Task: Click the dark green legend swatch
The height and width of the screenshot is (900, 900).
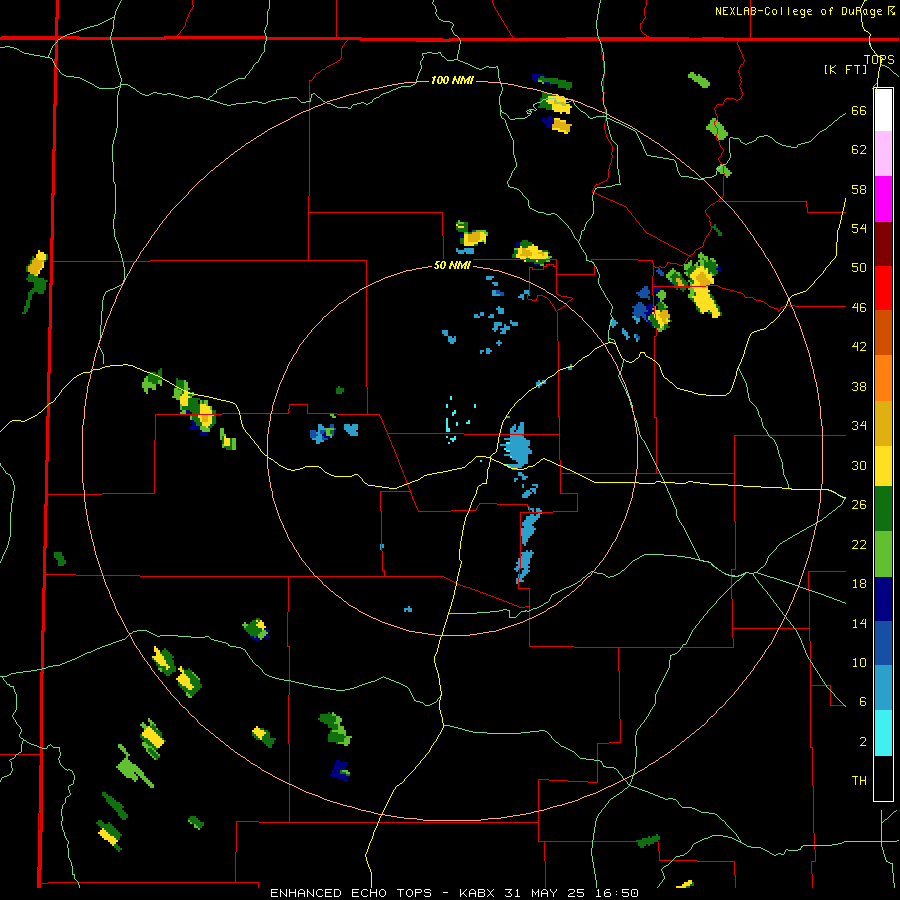Action: 883,509
